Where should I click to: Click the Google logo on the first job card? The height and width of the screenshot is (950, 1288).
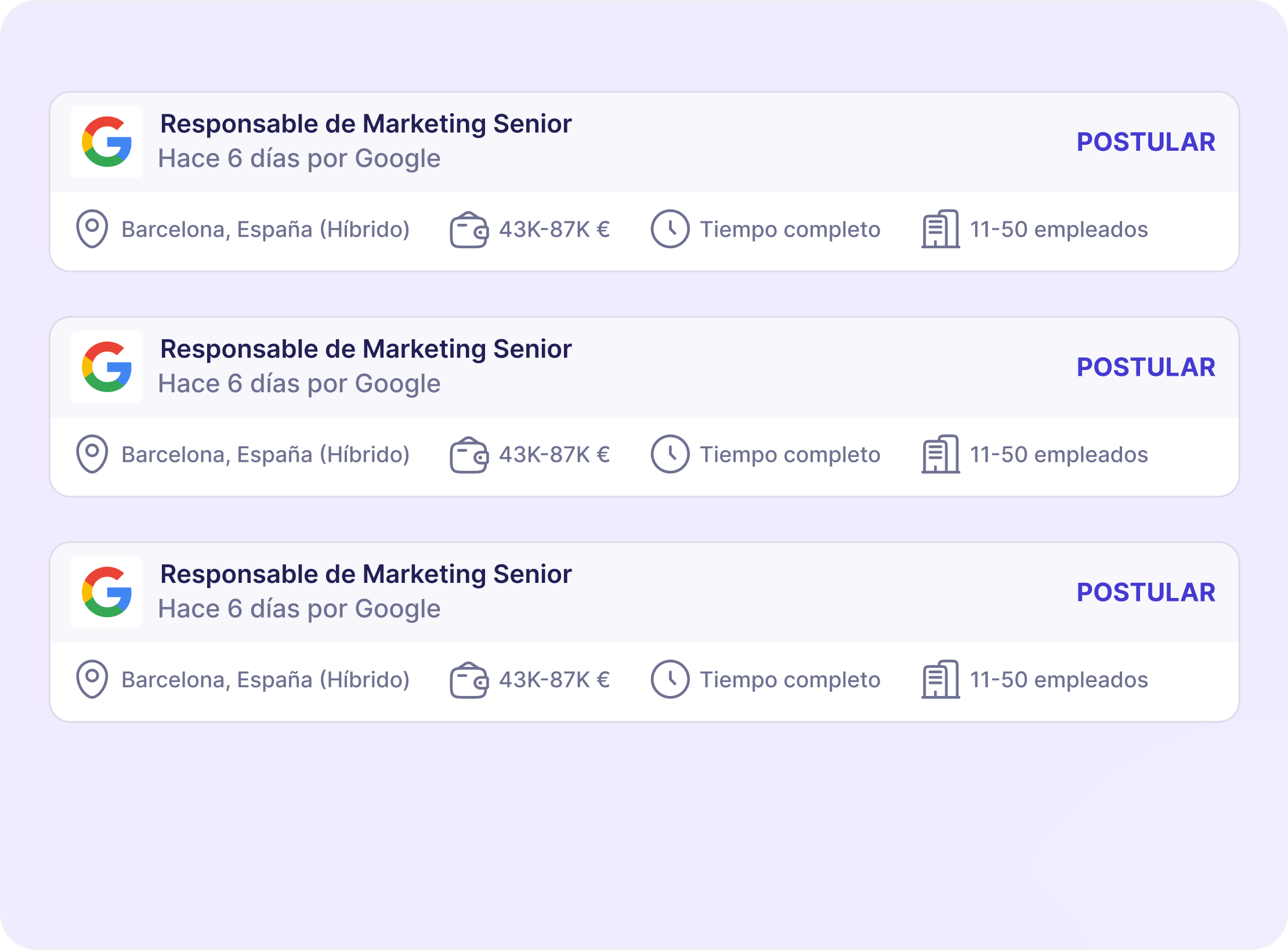(x=107, y=142)
